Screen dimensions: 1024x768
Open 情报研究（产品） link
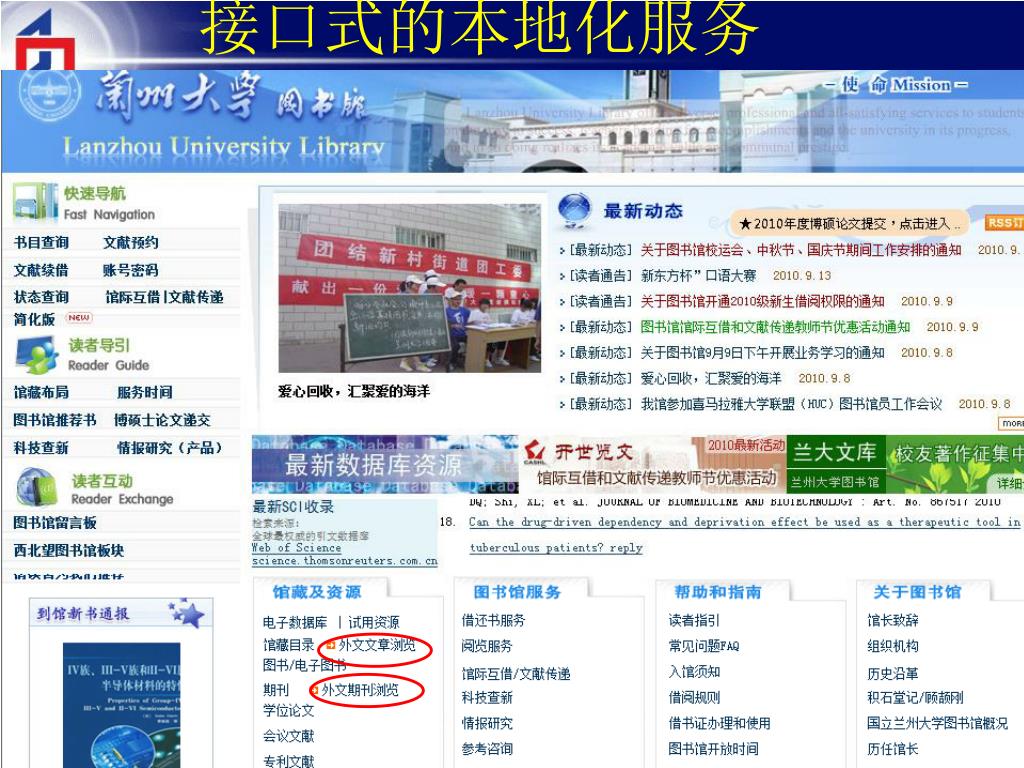pos(169,447)
